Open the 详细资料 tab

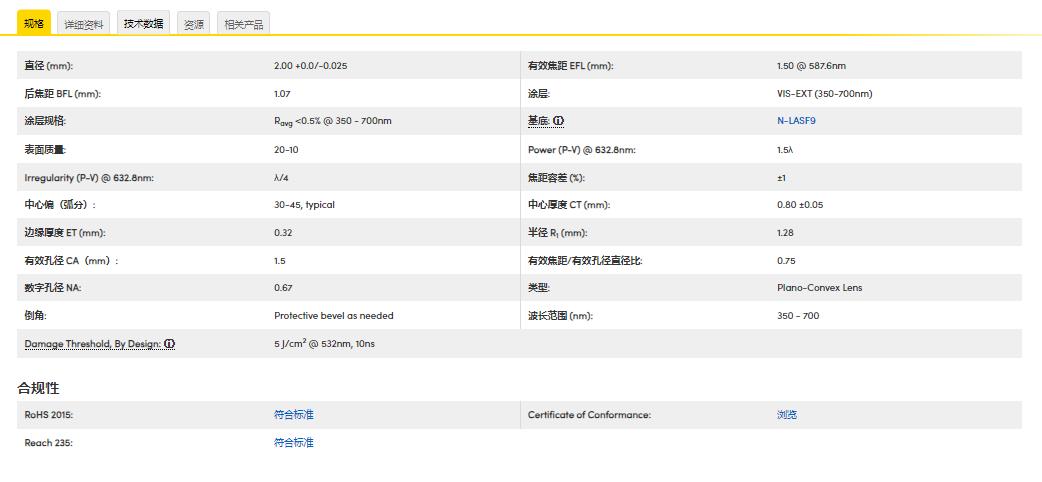tap(83, 24)
